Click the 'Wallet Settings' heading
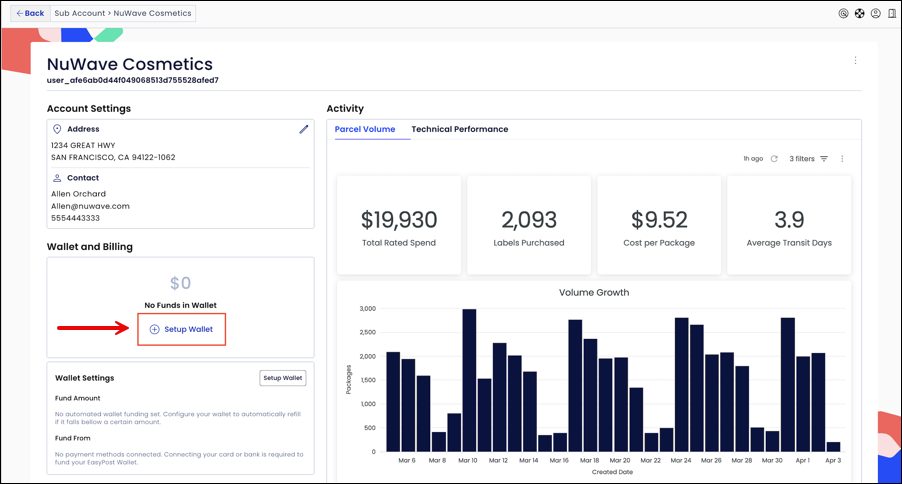Image resolution: width=902 pixels, height=484 pixels. pyautogui.click(x=85, y=378)
